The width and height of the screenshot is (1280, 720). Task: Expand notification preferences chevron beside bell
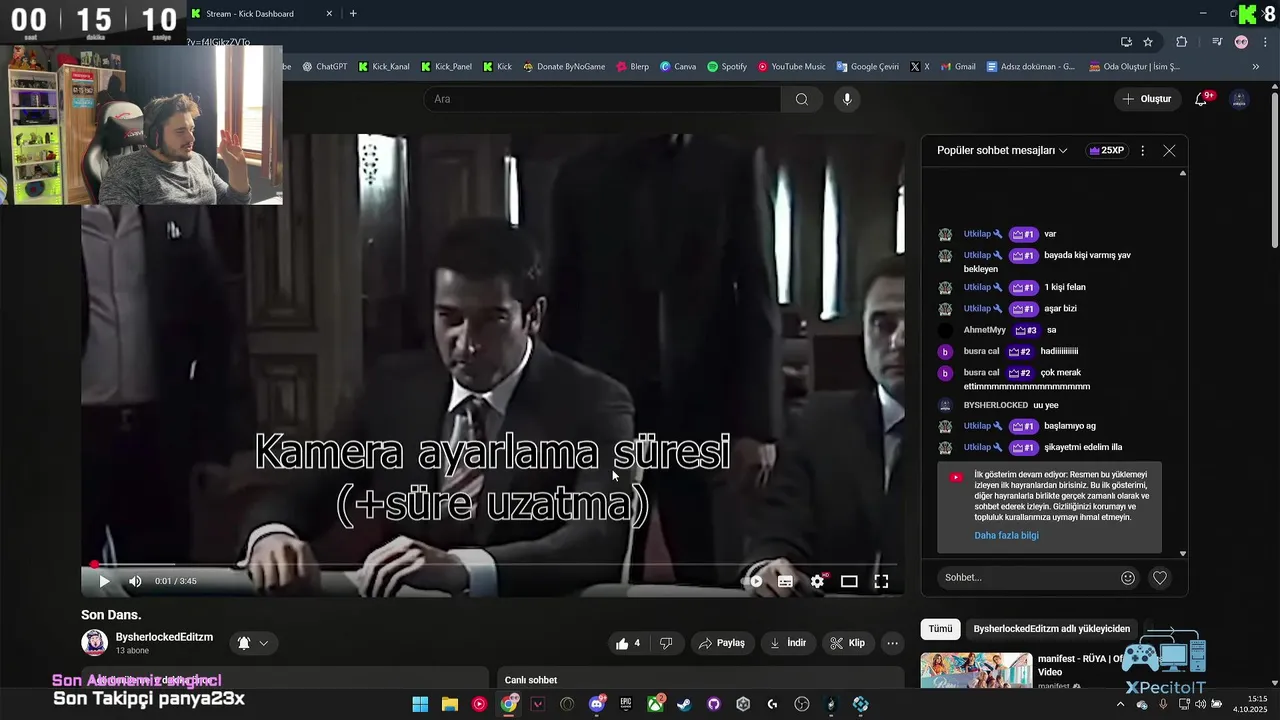pos(264,643)
